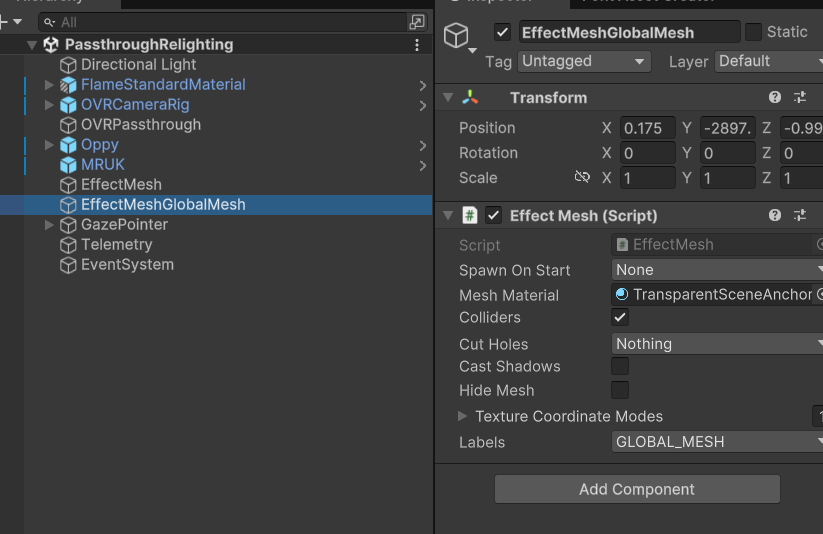Select EffectMeshGlobalMesh row
Screen dimensions: 823x534
(216, 205)
